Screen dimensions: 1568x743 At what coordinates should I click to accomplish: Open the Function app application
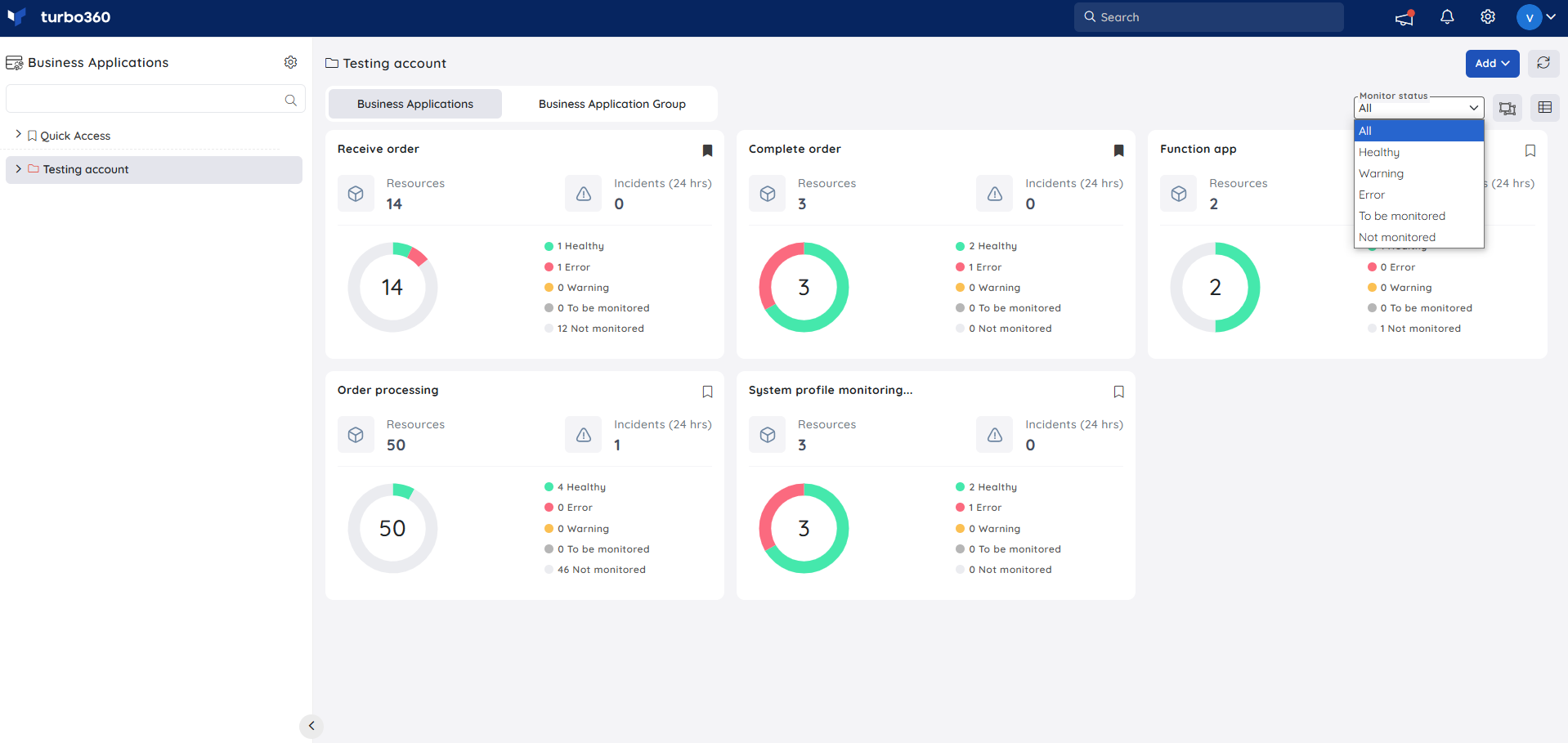pyautogui.click(x=1198, y=149)
